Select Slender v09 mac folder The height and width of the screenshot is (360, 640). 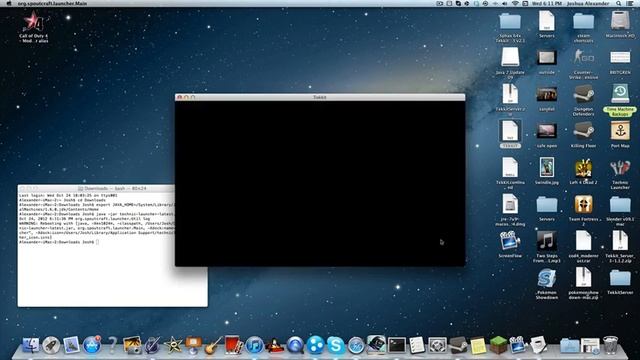[620, 210]
